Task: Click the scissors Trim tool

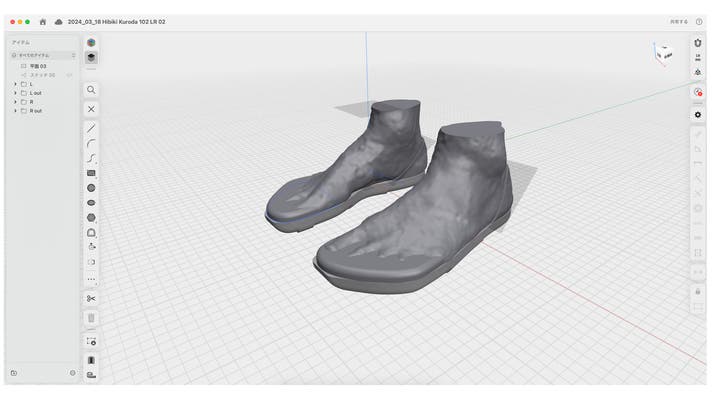Action: click(91, 298)
